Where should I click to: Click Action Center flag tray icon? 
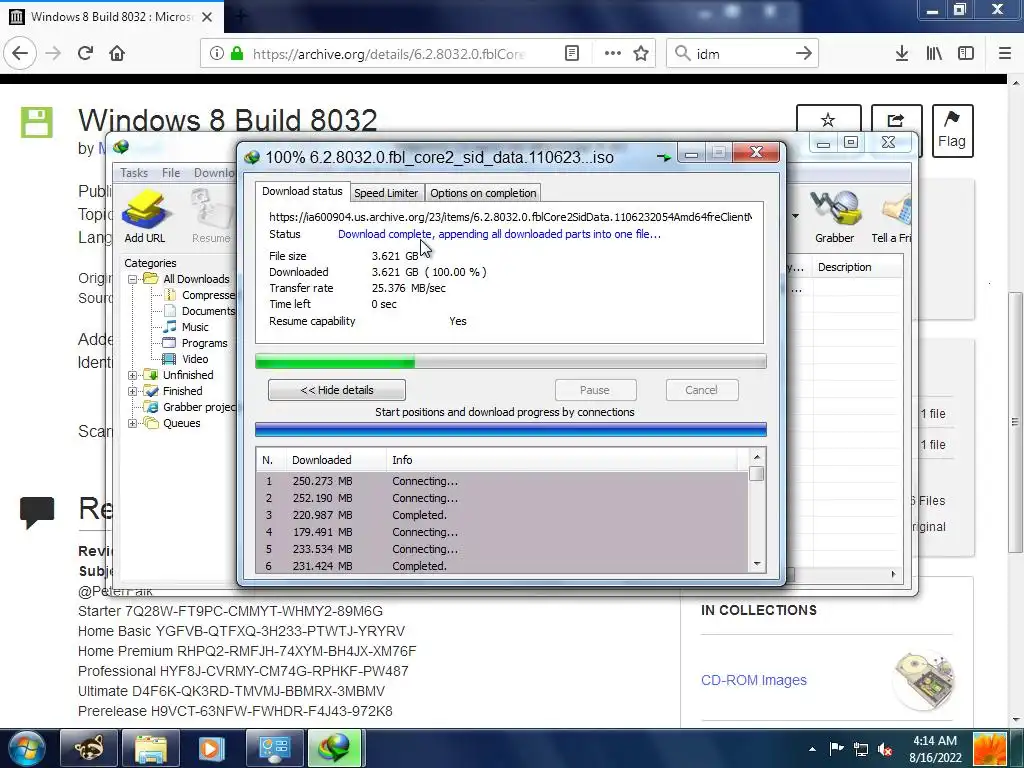click(x=837, y=749)
